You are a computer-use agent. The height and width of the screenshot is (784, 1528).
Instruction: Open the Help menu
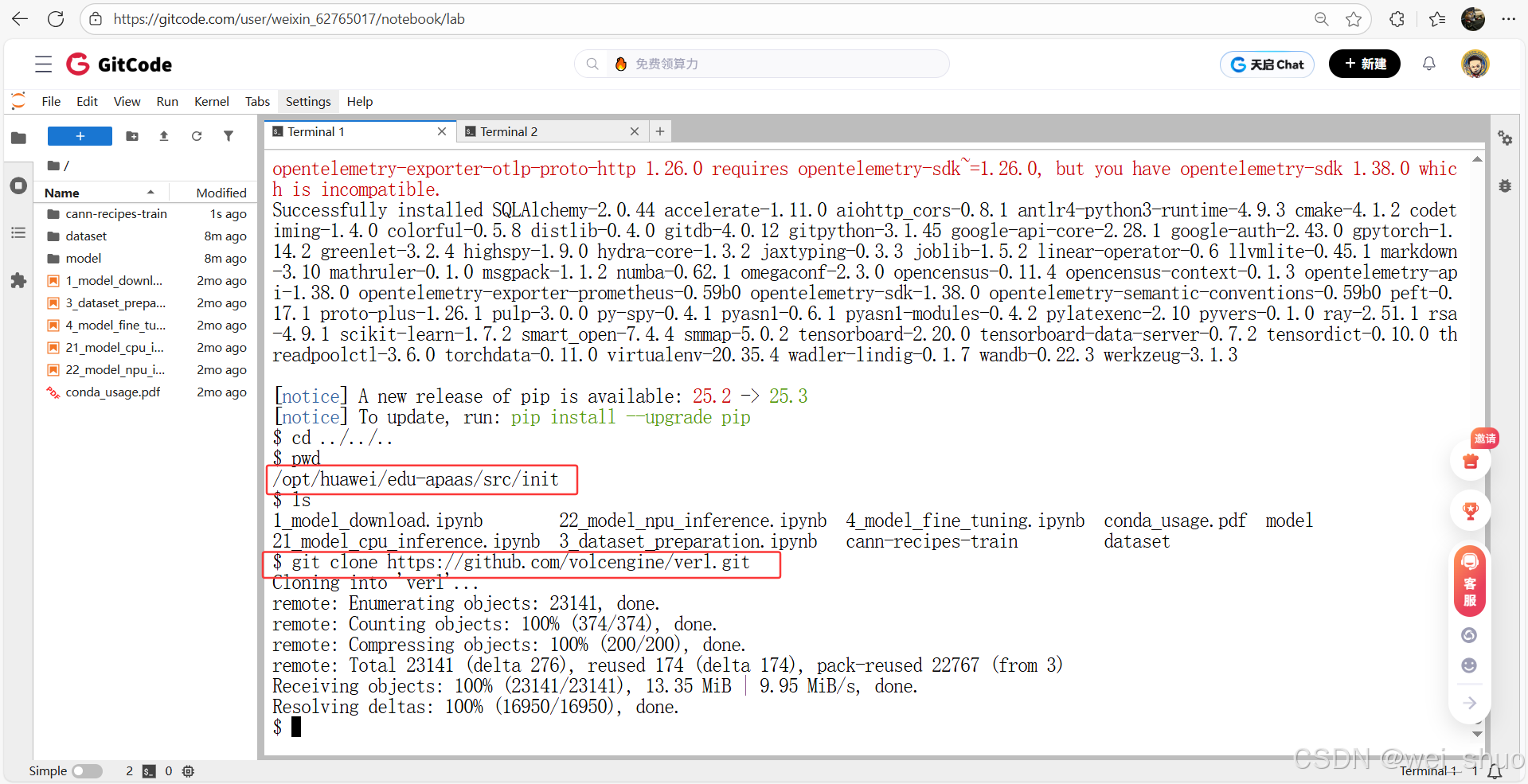pos(360,102)
